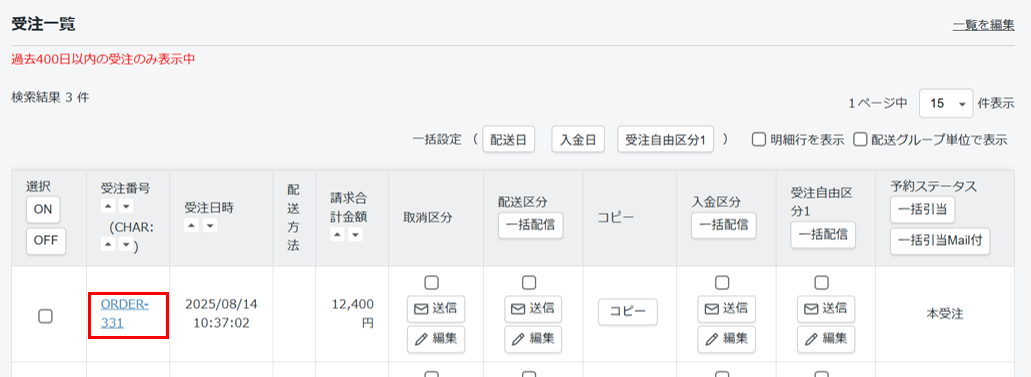Enable the 明細行を表示 checkbox
Screen dimensions: 1031x377
coord(758,139)
